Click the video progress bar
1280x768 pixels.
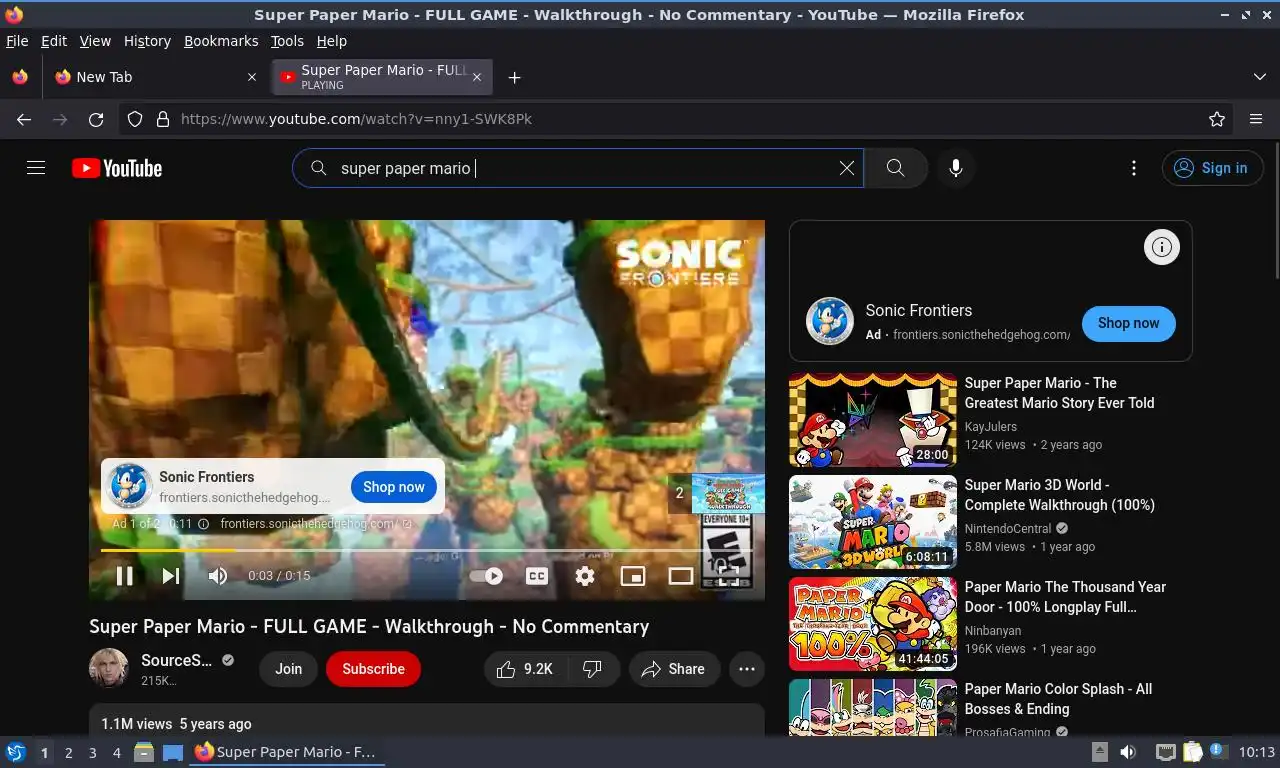point(427,550)
